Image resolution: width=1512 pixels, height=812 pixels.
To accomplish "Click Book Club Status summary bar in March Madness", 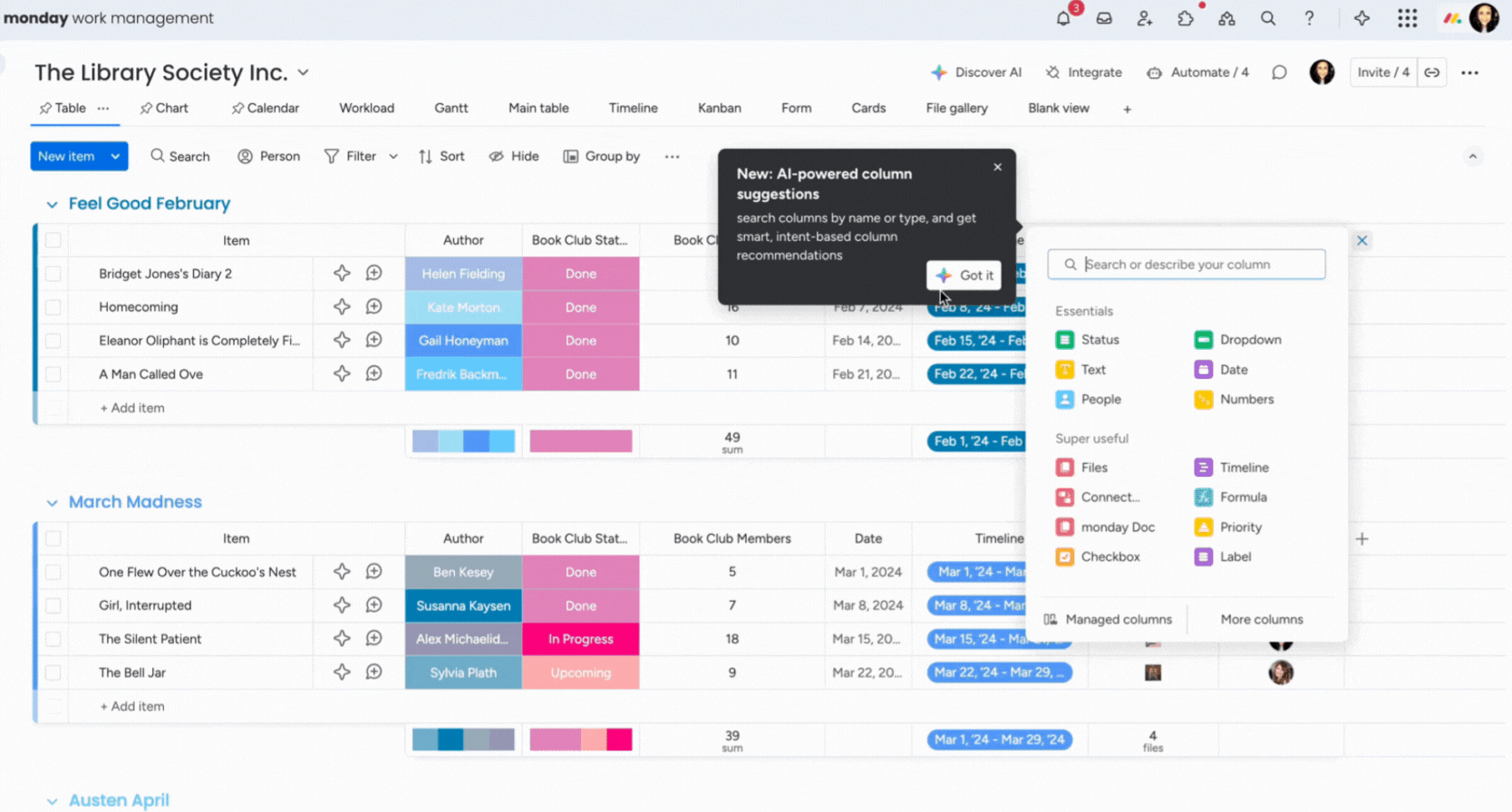I will coord(581,739).
